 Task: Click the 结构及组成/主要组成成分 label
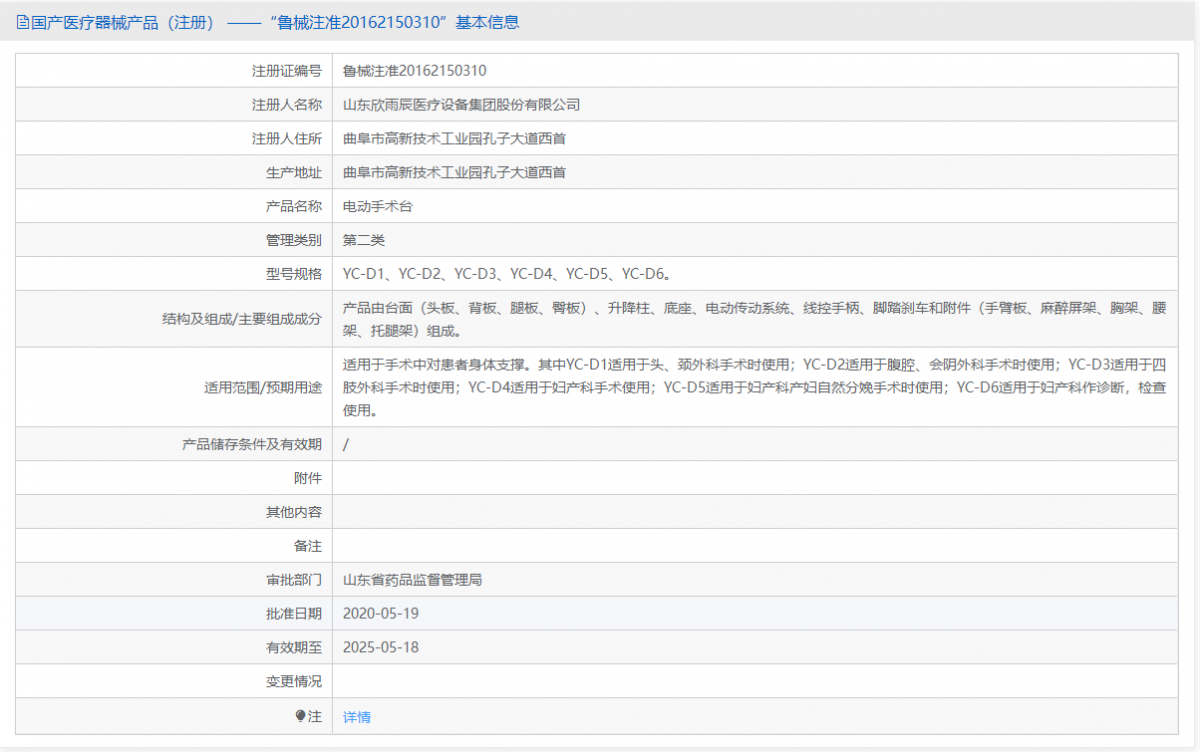(242, 319)
